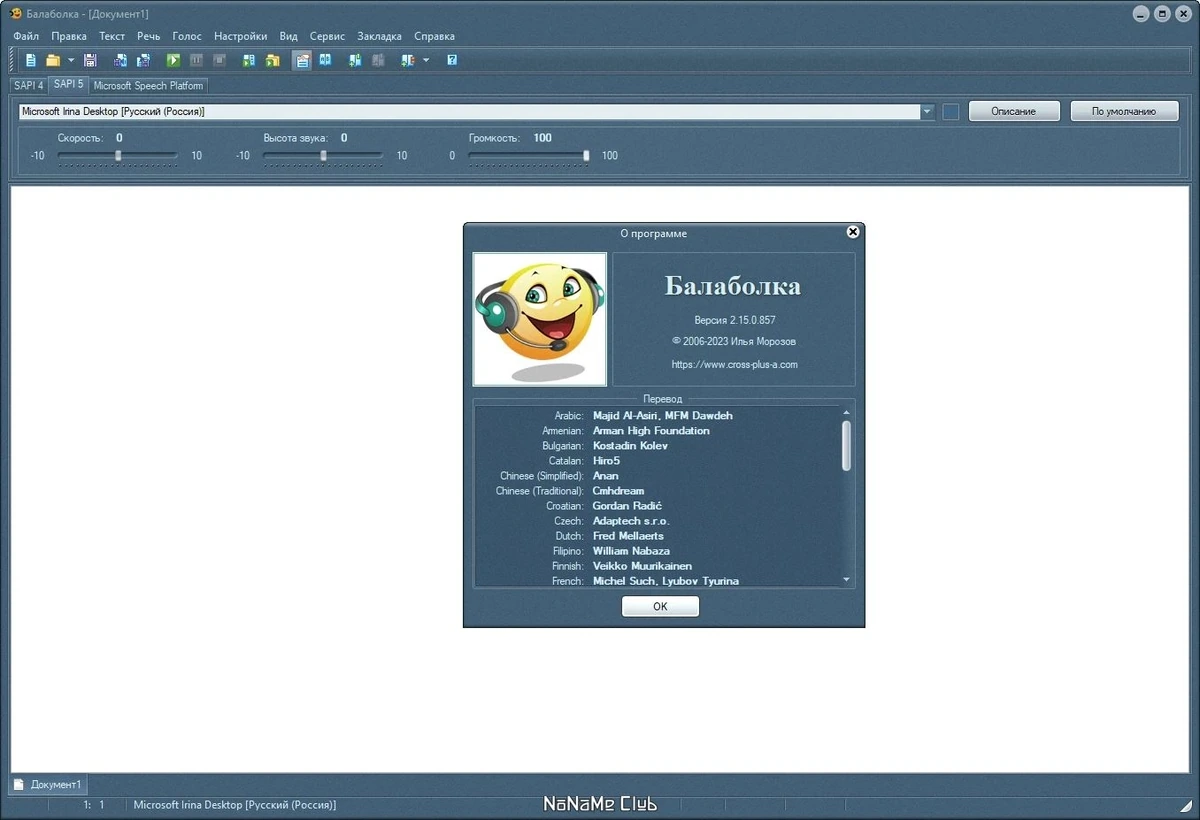Select the Finnish: Veikko Muurikainen row
The image size is (1200, 820).
pos(657,566)
